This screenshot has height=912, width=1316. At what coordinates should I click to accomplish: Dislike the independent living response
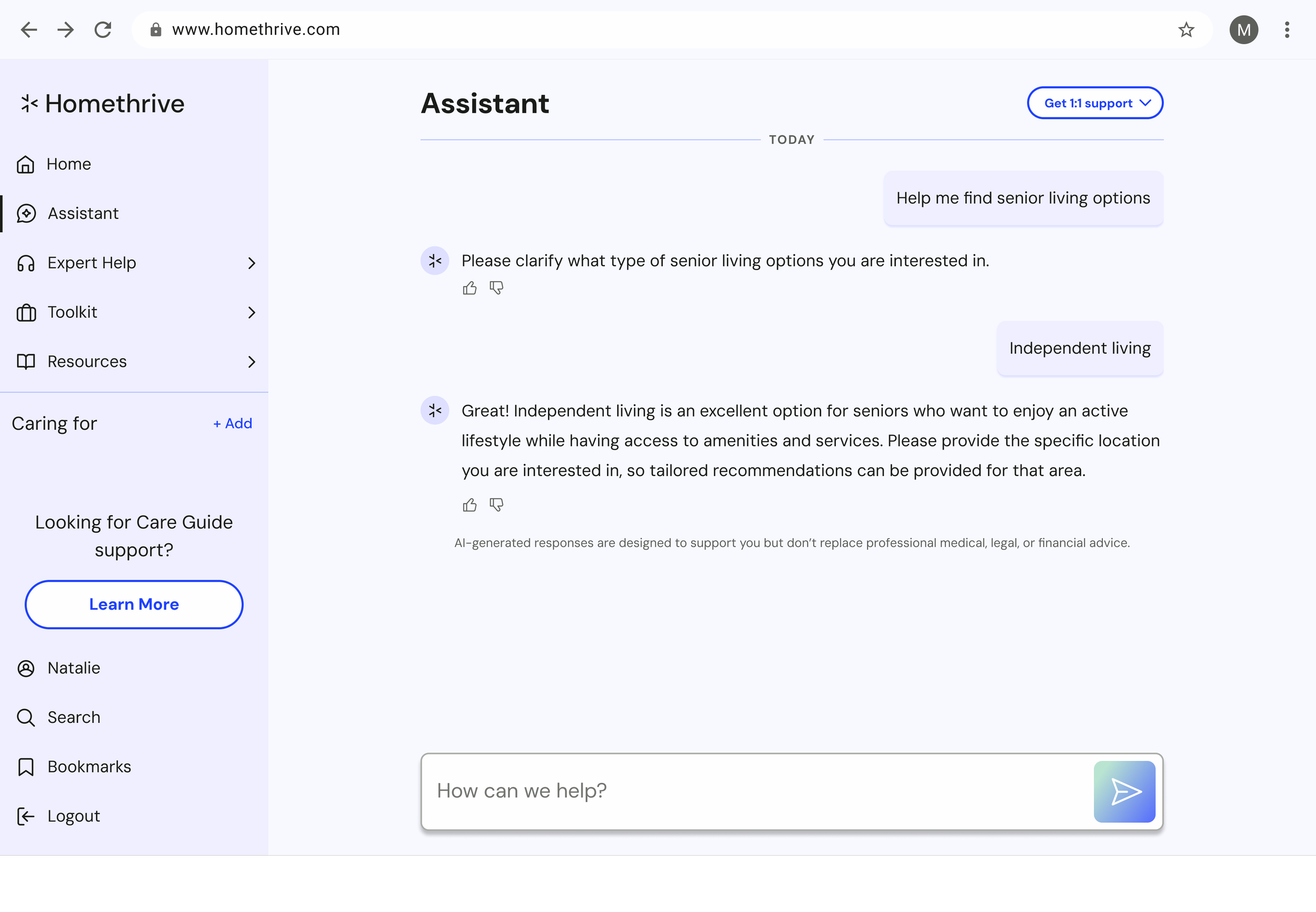[496, 505]
